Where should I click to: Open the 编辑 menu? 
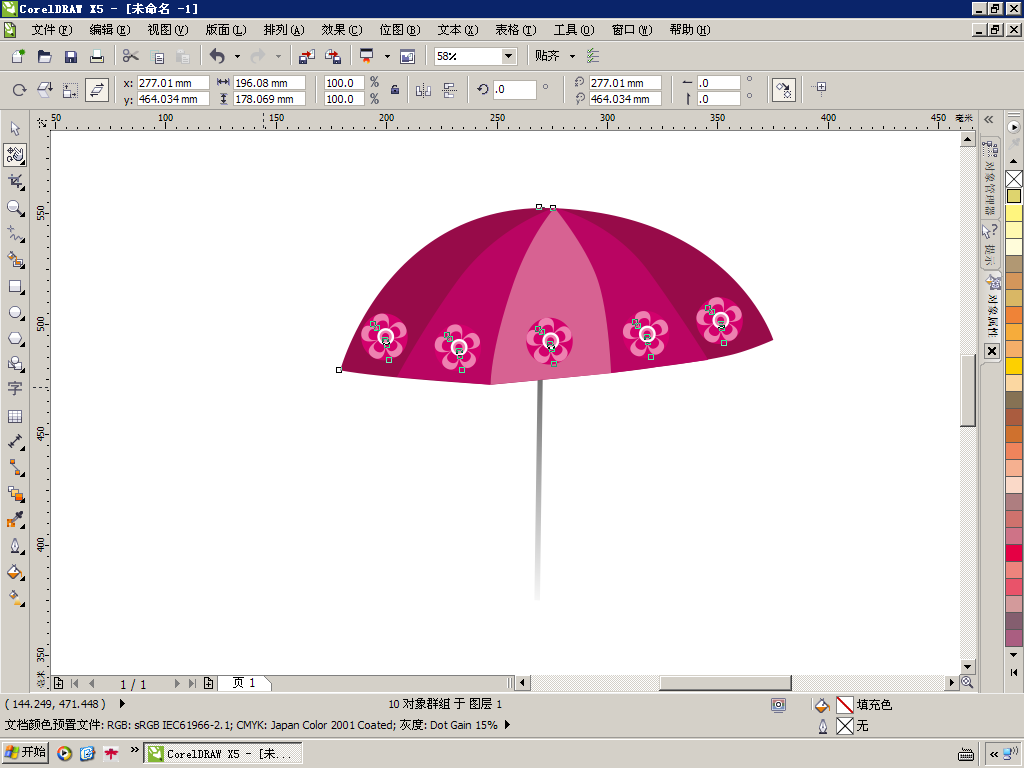click(110, 30)
